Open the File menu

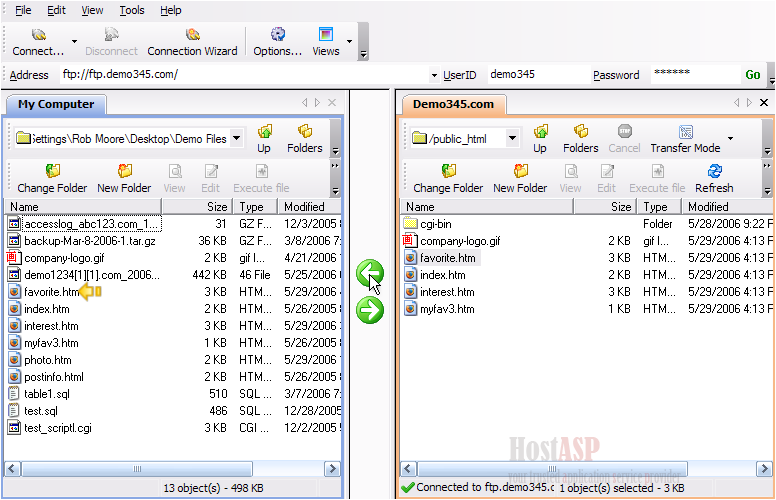tap(23, 10)
